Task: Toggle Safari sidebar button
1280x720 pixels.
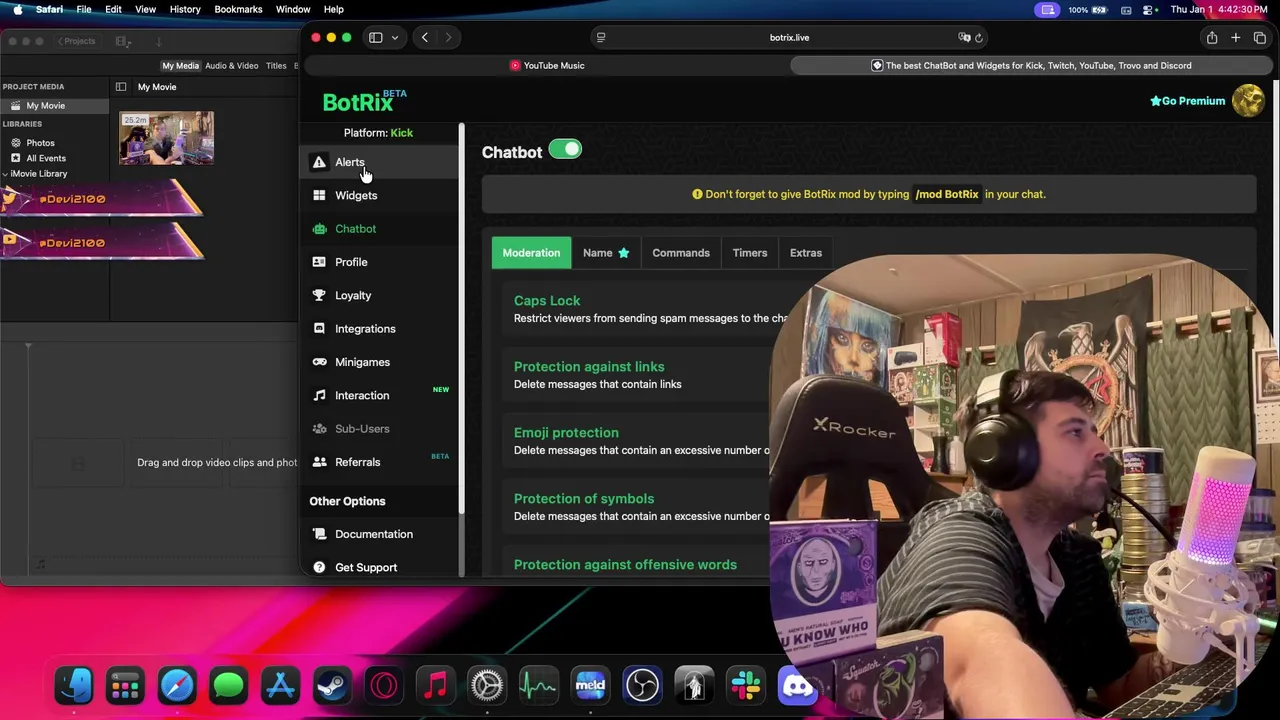Action: coord(376,38)
